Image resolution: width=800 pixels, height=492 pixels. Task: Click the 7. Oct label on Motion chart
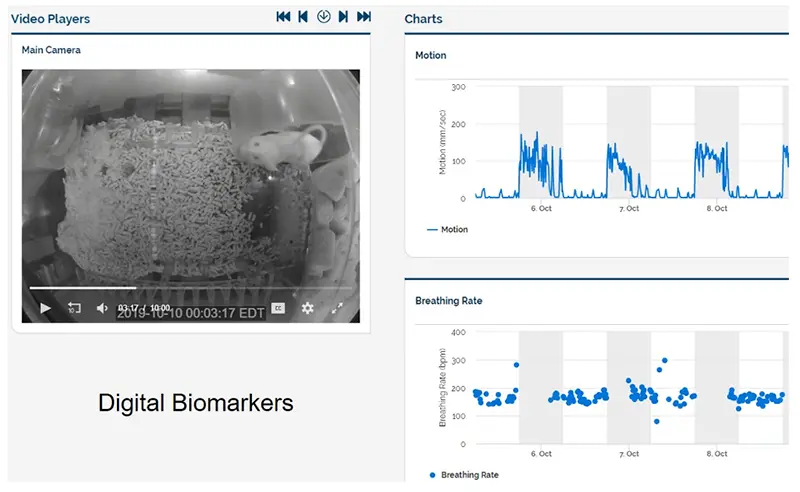tap(629, 209)
